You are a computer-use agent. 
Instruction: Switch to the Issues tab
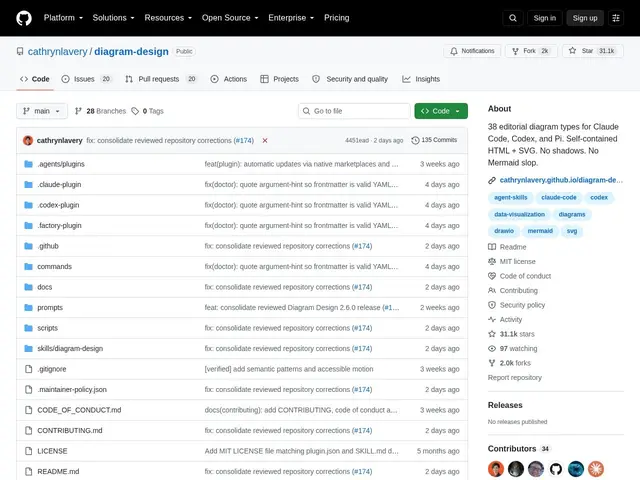pyautogui.click(x=86, y=79)
